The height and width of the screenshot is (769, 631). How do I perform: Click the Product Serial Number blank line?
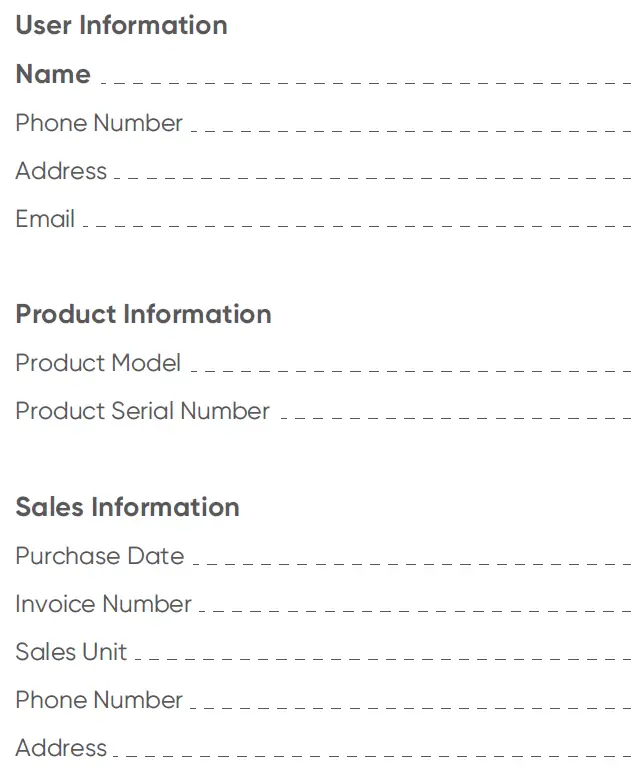[x=454, y=415]
